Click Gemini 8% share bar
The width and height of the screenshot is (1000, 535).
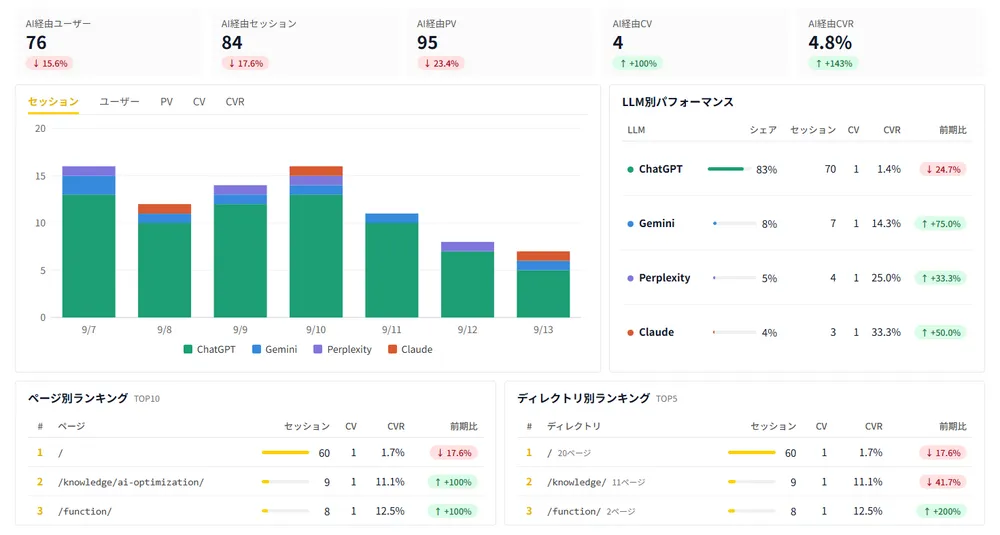click(x=734, y=223)
